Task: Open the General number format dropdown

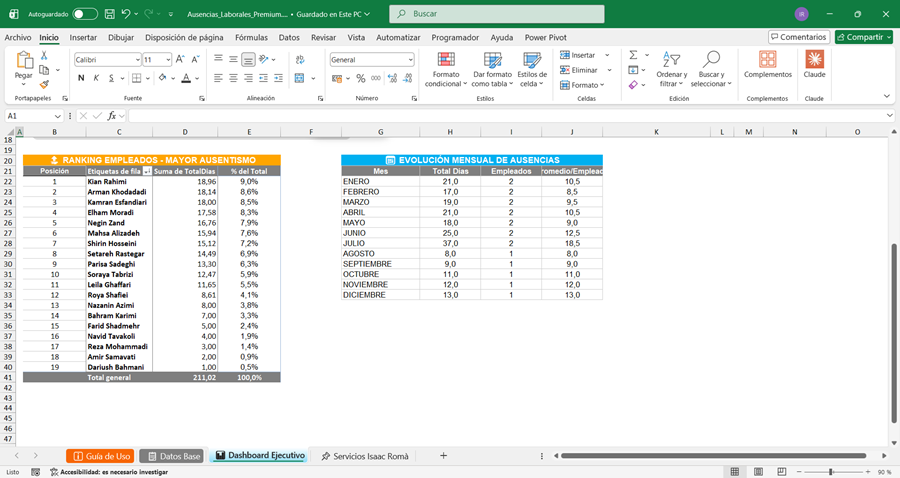Action: coord(410,60)
